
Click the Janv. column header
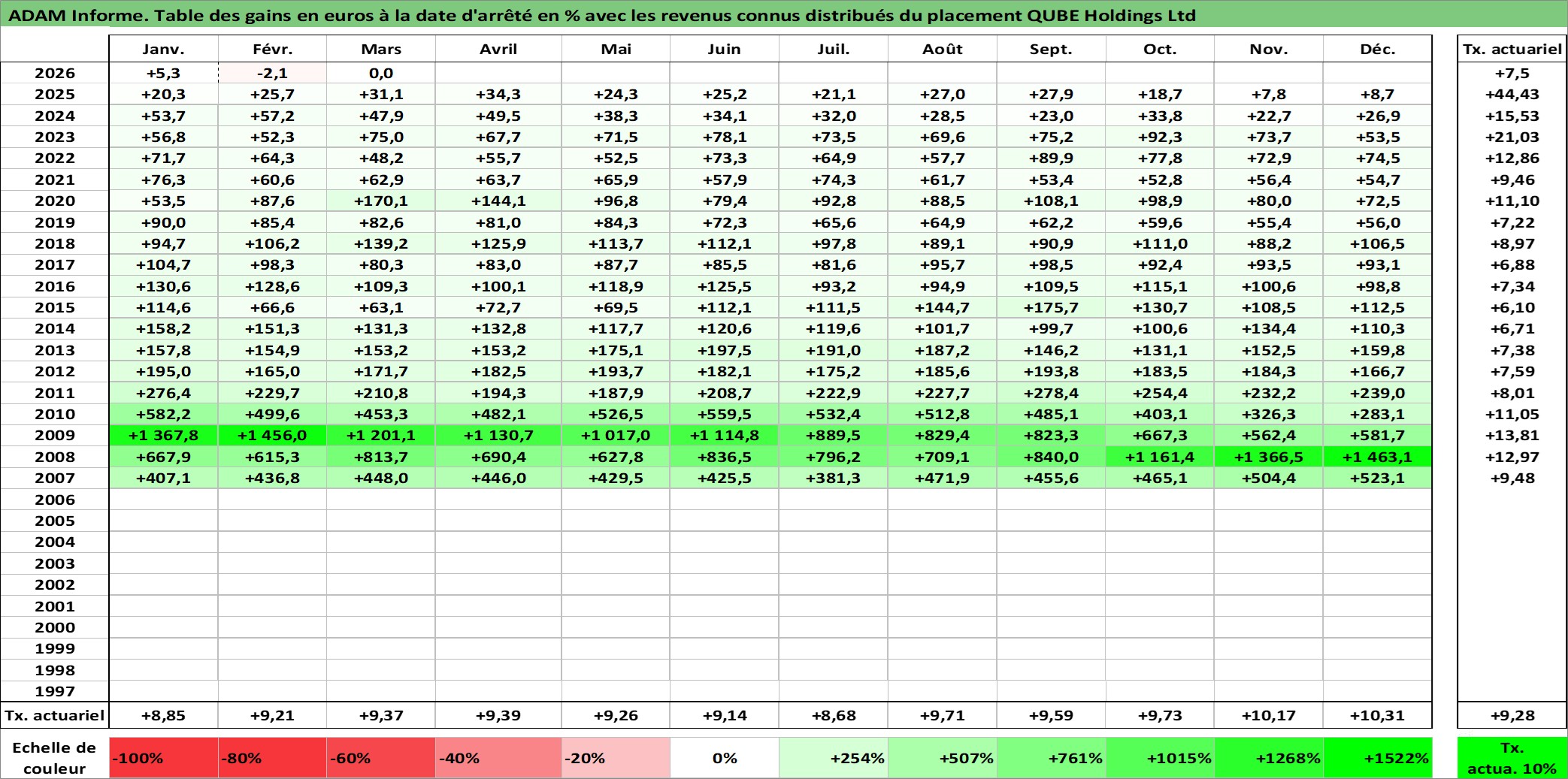click(x=163, y=49)
